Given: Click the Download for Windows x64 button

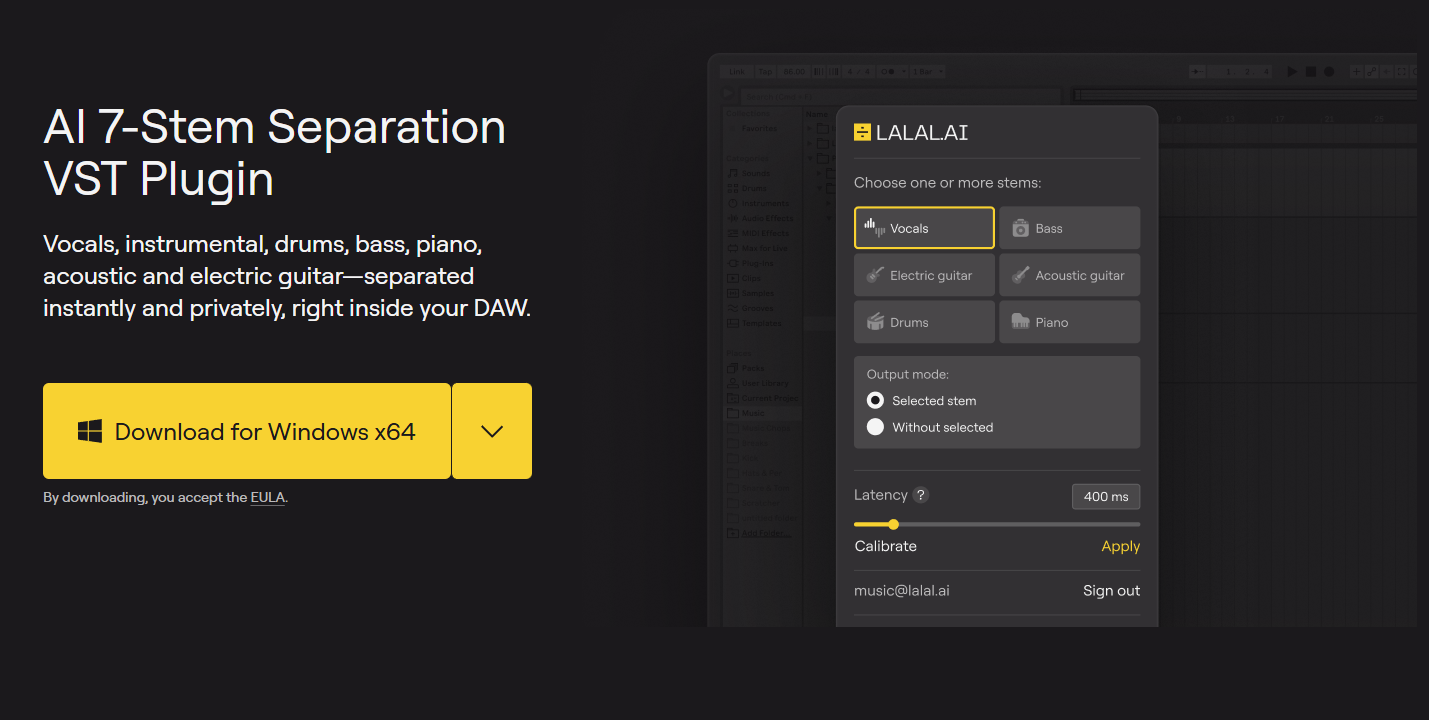Looking at the screenshot, I should pos(247,431).
